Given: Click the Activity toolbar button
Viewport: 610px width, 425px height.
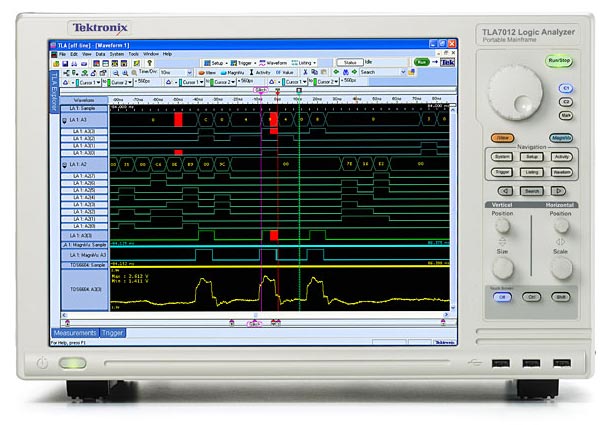Looking at the screenshot, I should pos(260,72).
